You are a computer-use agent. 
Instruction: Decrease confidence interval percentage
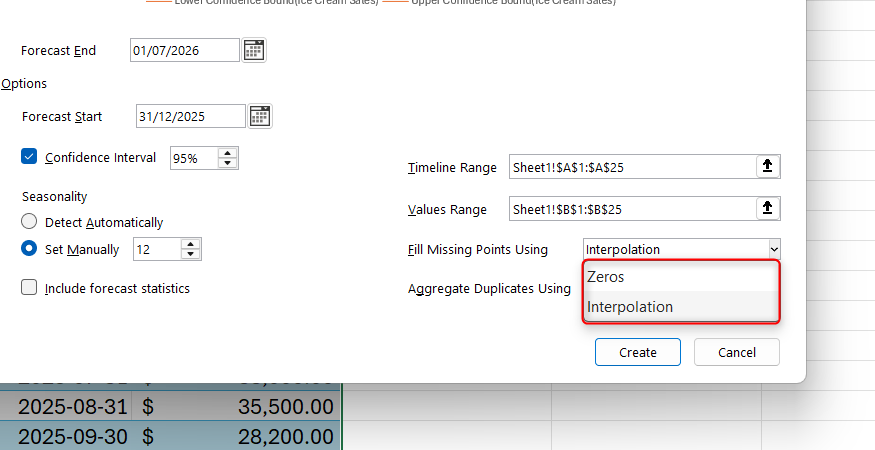click(x=227, y=163)
